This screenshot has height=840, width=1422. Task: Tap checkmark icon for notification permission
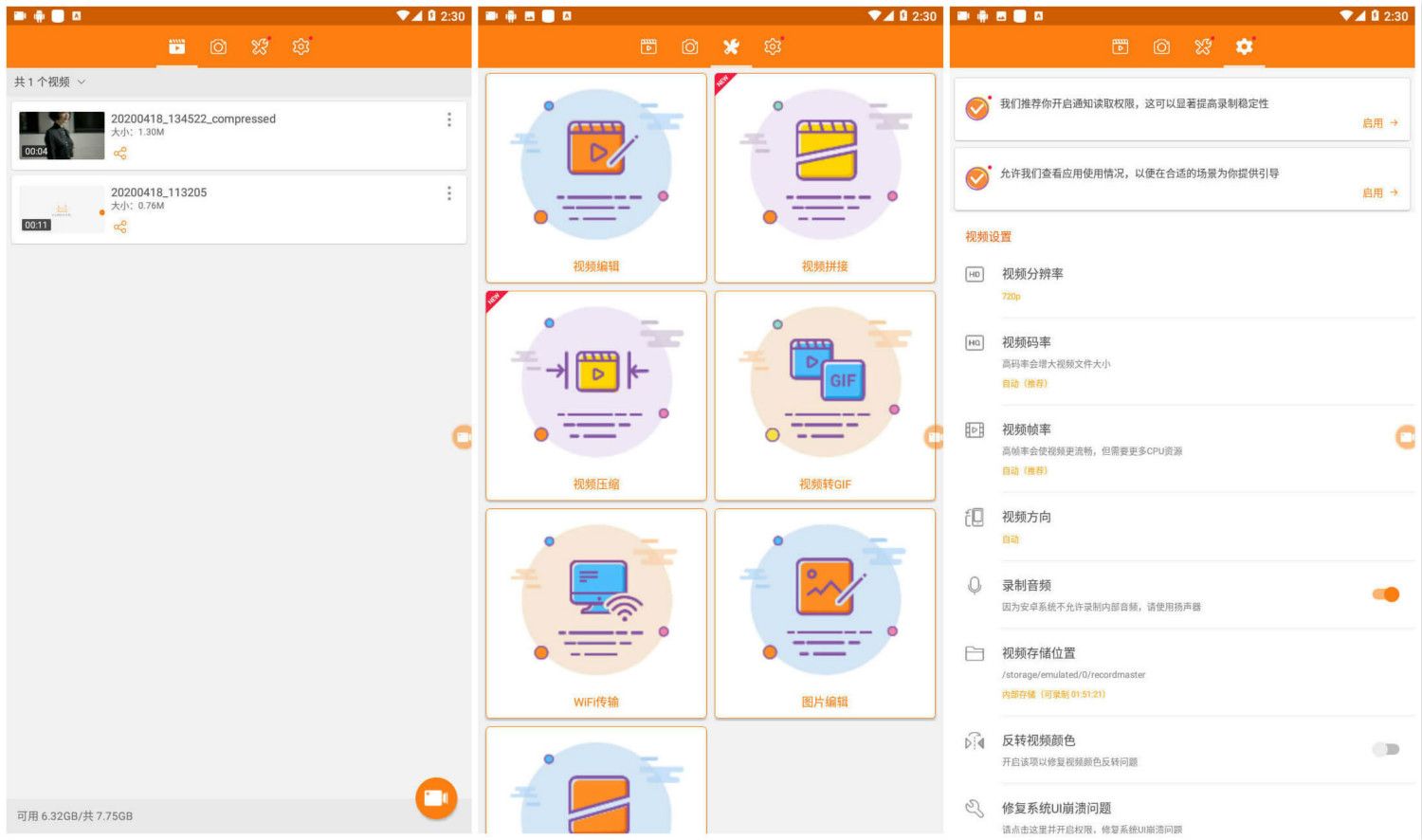[977, 108]
